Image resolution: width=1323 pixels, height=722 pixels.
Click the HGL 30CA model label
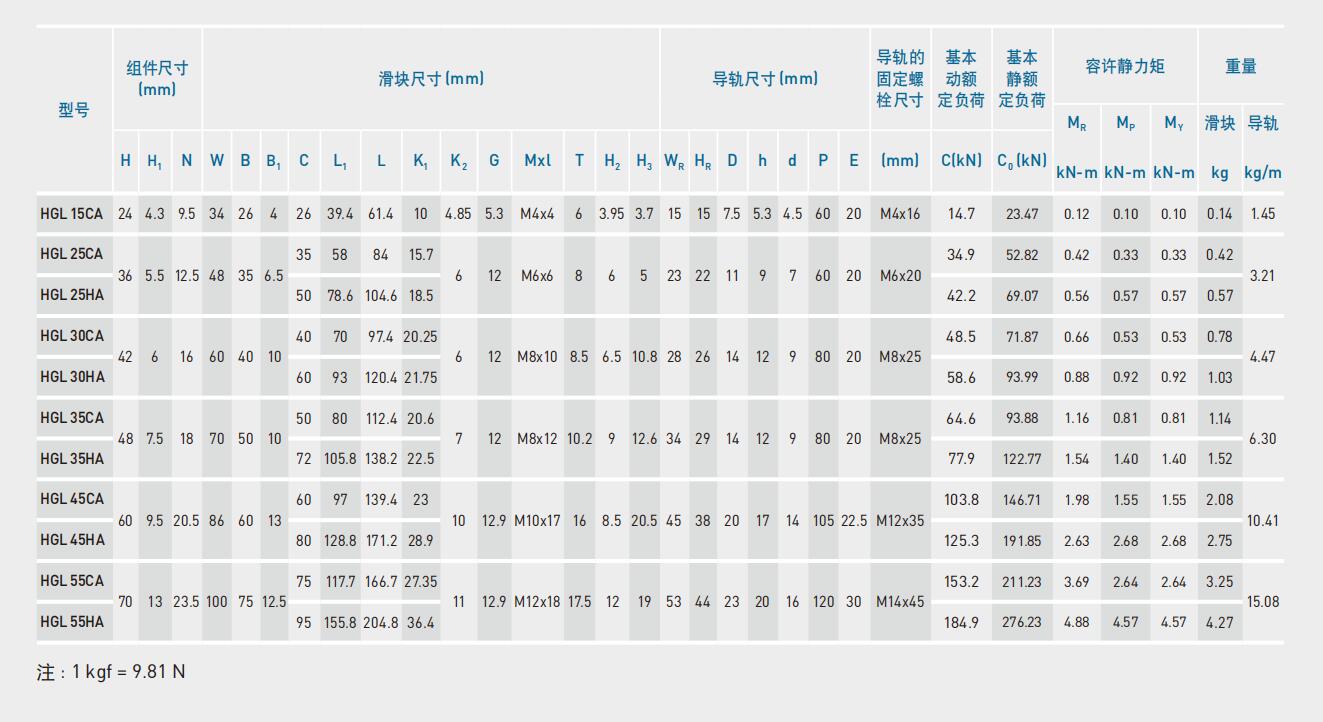point(72,336)
